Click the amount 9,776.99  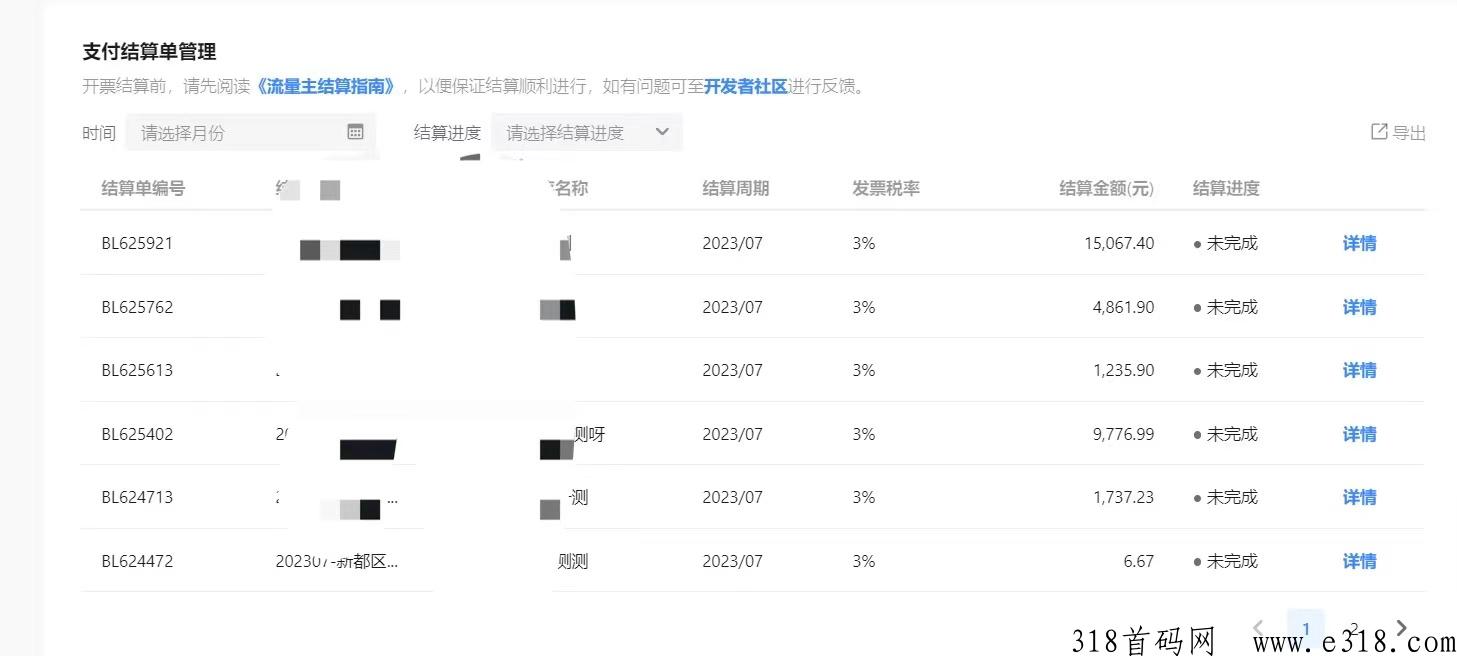(x=1123, y=434)
